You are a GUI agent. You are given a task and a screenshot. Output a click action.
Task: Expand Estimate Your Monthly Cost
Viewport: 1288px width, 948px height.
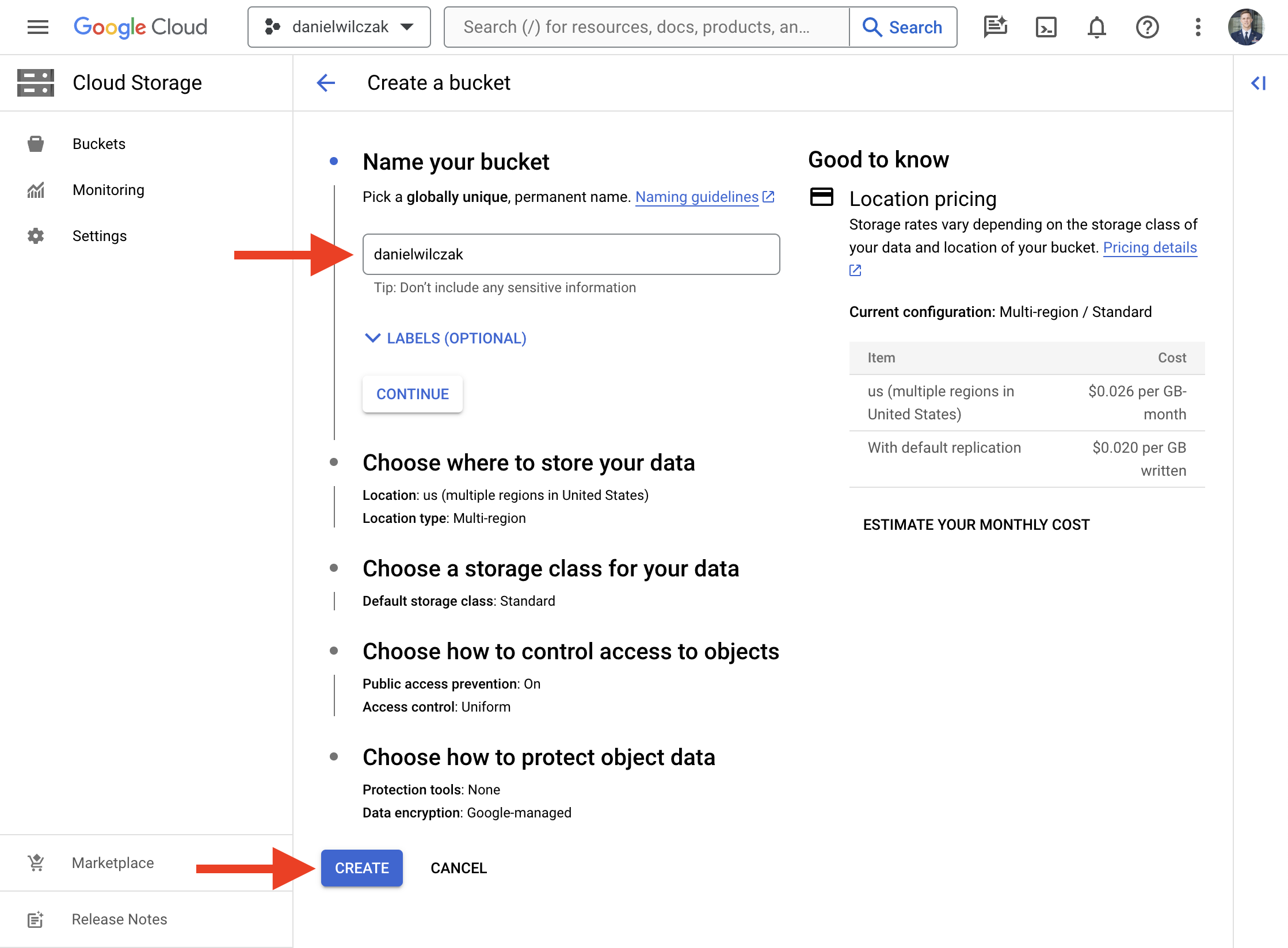click(x=976, y=525)
